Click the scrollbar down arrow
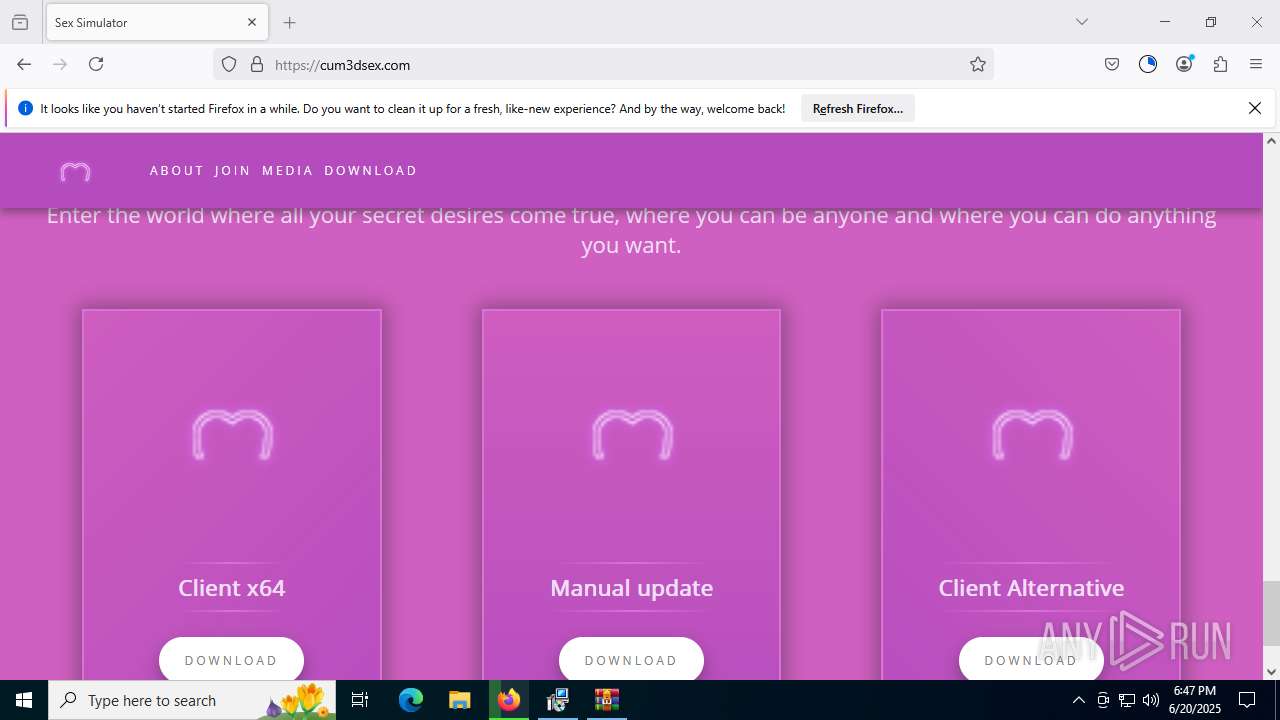The height and width of the screenshot is (720, 1280). coord(1271,672)
